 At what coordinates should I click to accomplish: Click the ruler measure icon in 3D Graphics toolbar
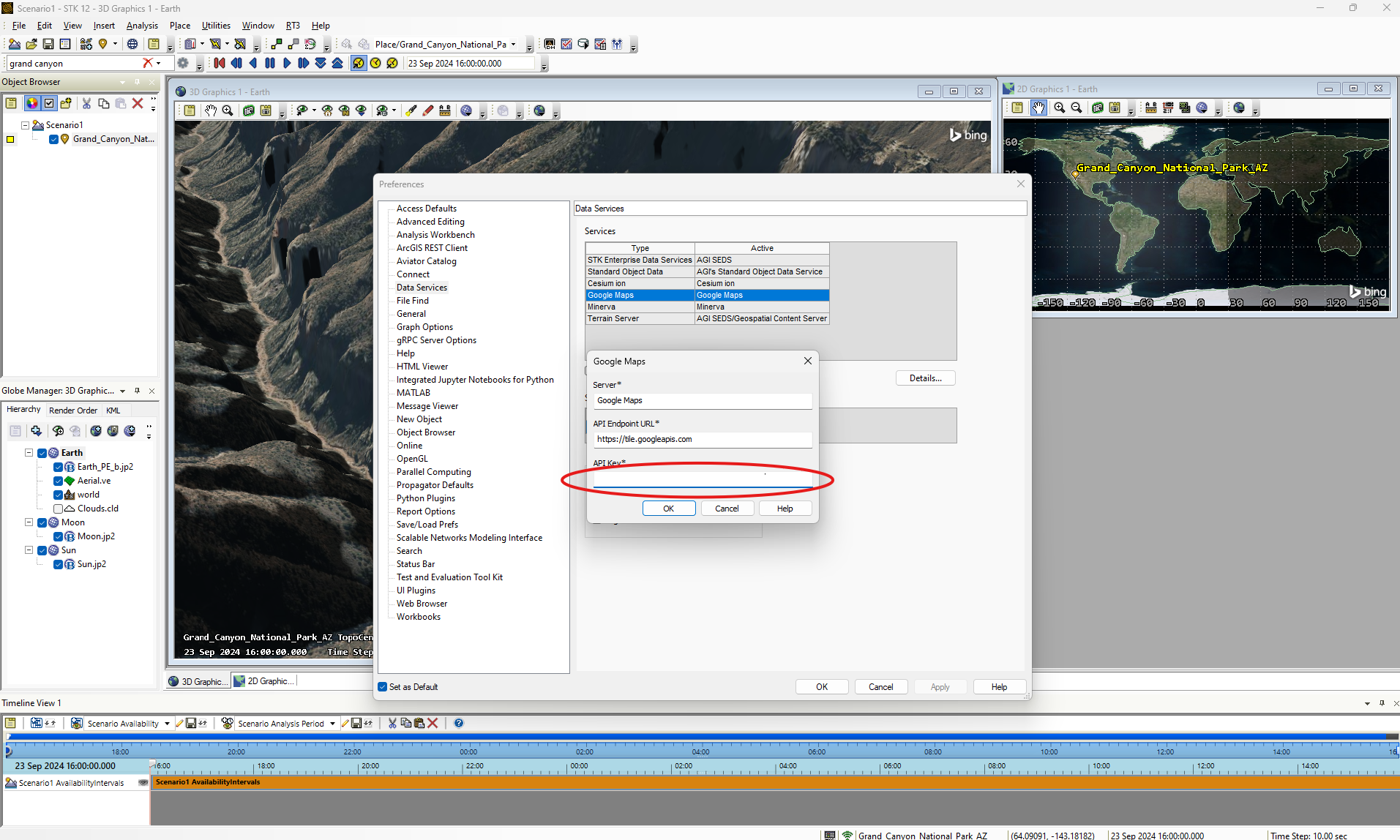click(445, 110)
